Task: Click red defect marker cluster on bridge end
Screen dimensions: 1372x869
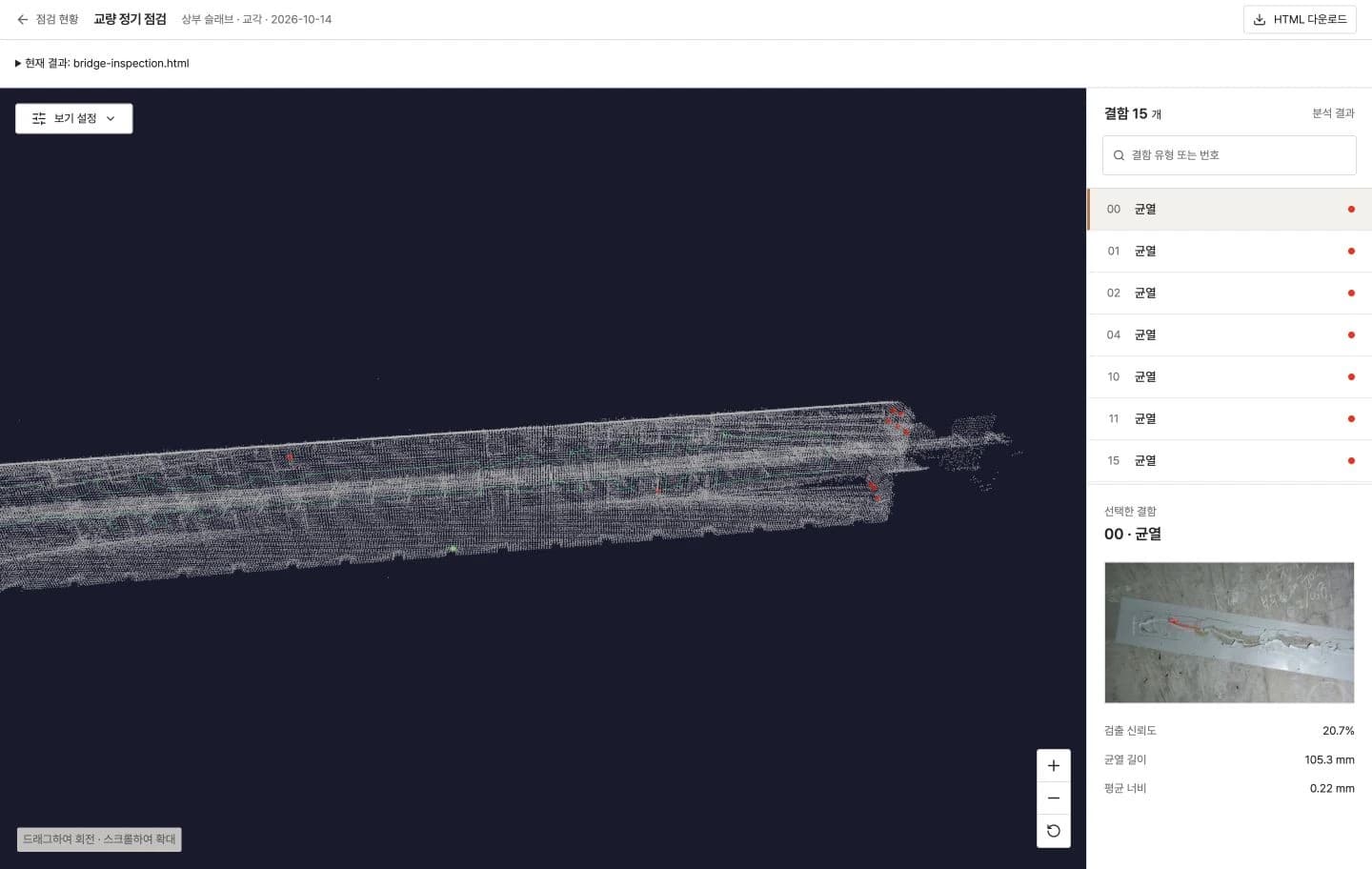Action: 897,419
